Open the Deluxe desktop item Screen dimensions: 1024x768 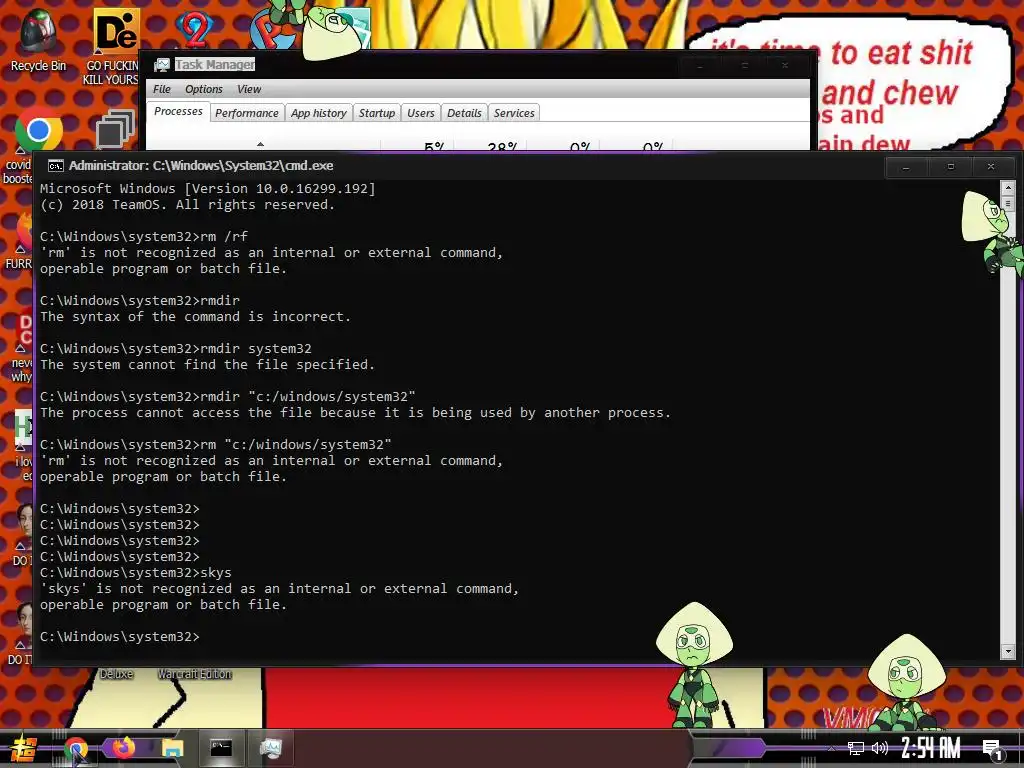point(117,674)
